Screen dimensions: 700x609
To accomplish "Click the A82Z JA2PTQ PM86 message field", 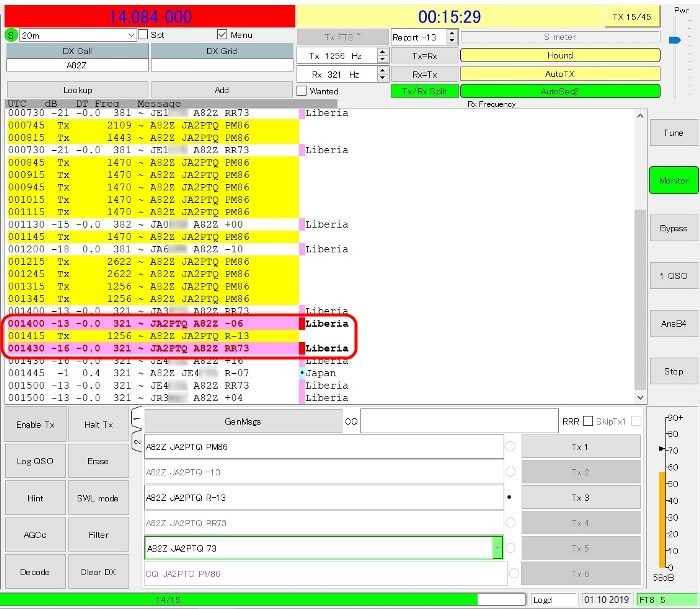I will click(x=324, y=447).
